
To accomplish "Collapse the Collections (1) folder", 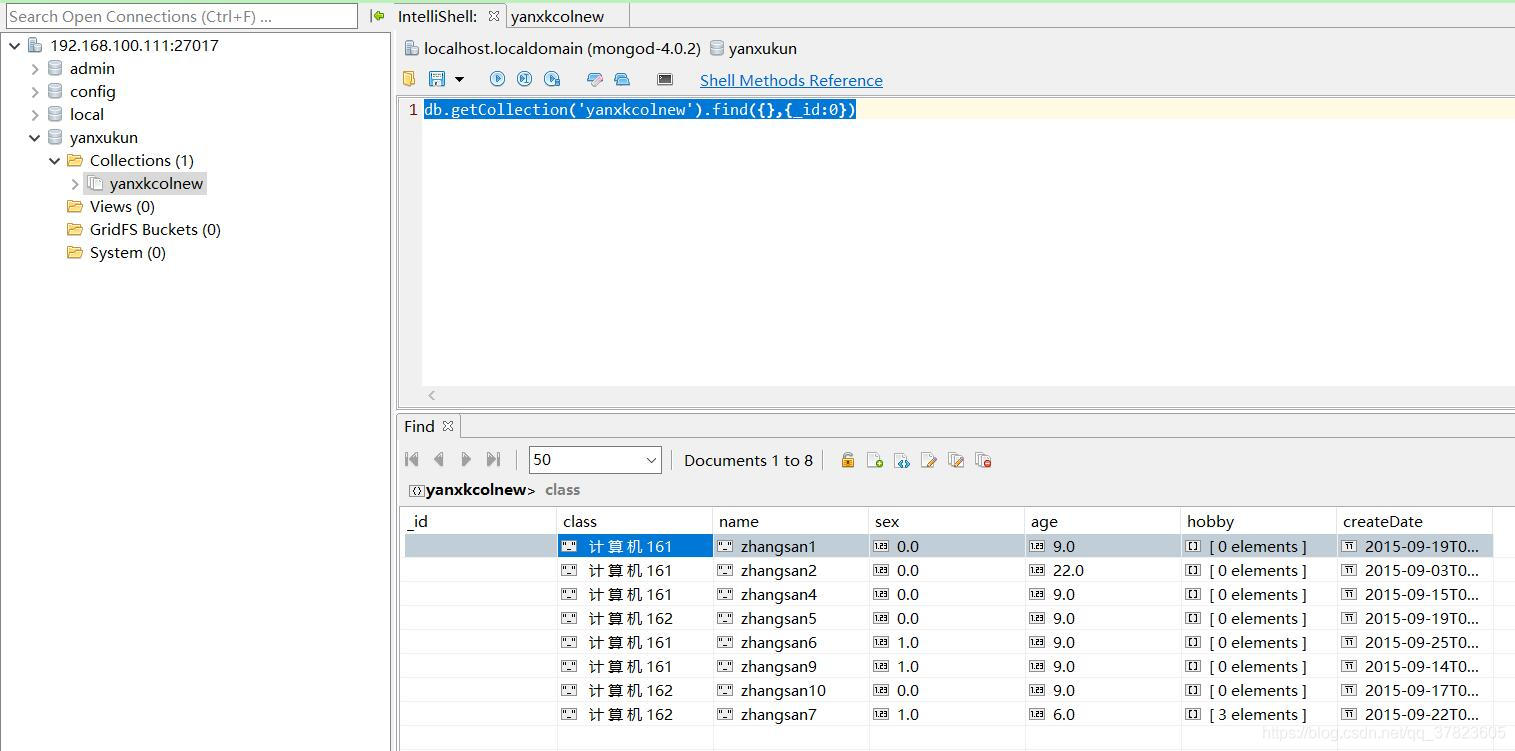I will [x=55, y=160].
